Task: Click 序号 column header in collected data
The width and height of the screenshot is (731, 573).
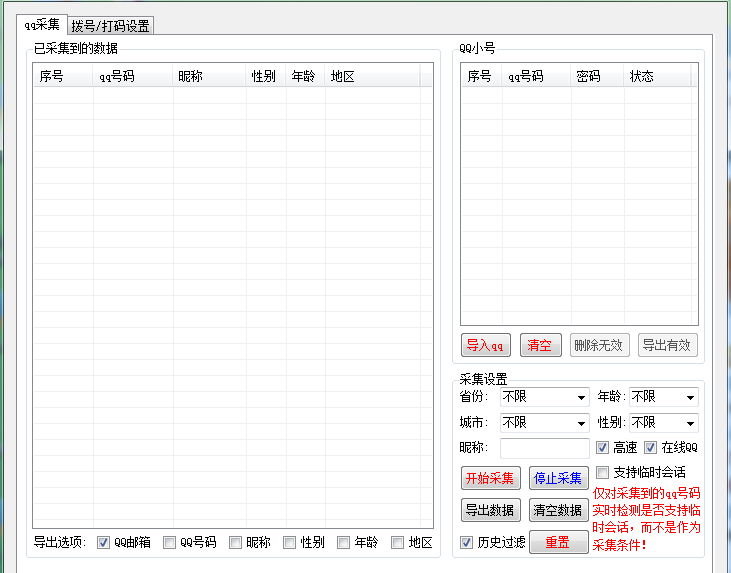Action: (x=63, y=76)
